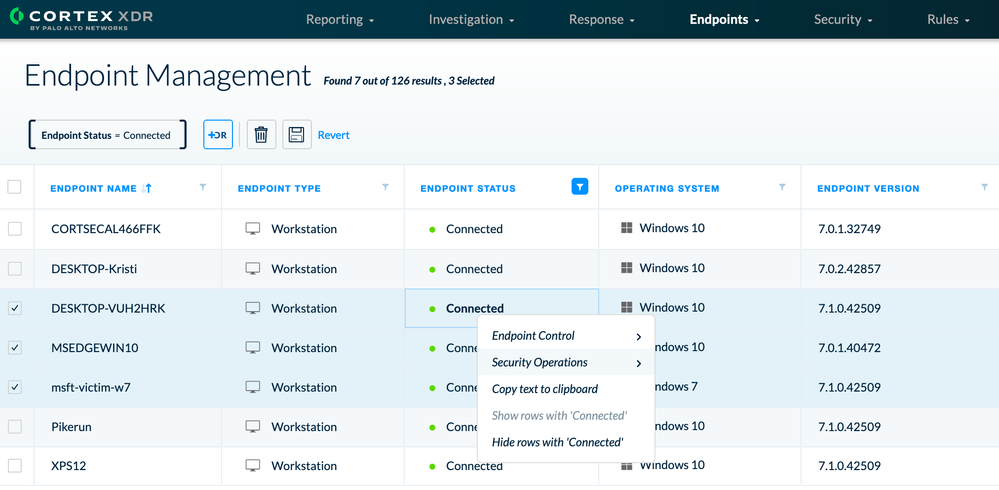This screenshot has height=490, width=999.
Task: Click active filter icon on Endpoint Status column
Action: click(x=580, y=187)
